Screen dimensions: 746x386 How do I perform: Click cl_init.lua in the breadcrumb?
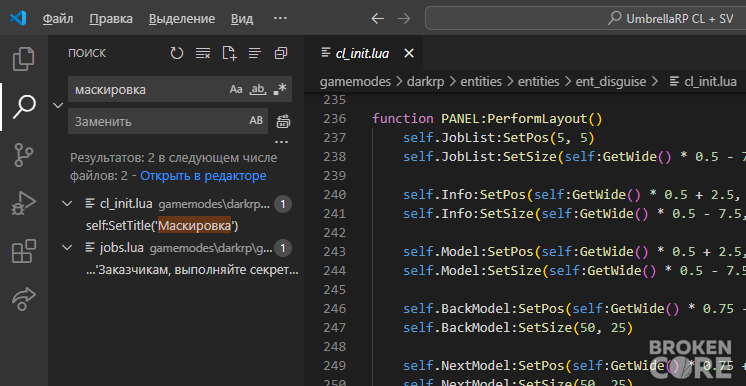coord(710,81)
